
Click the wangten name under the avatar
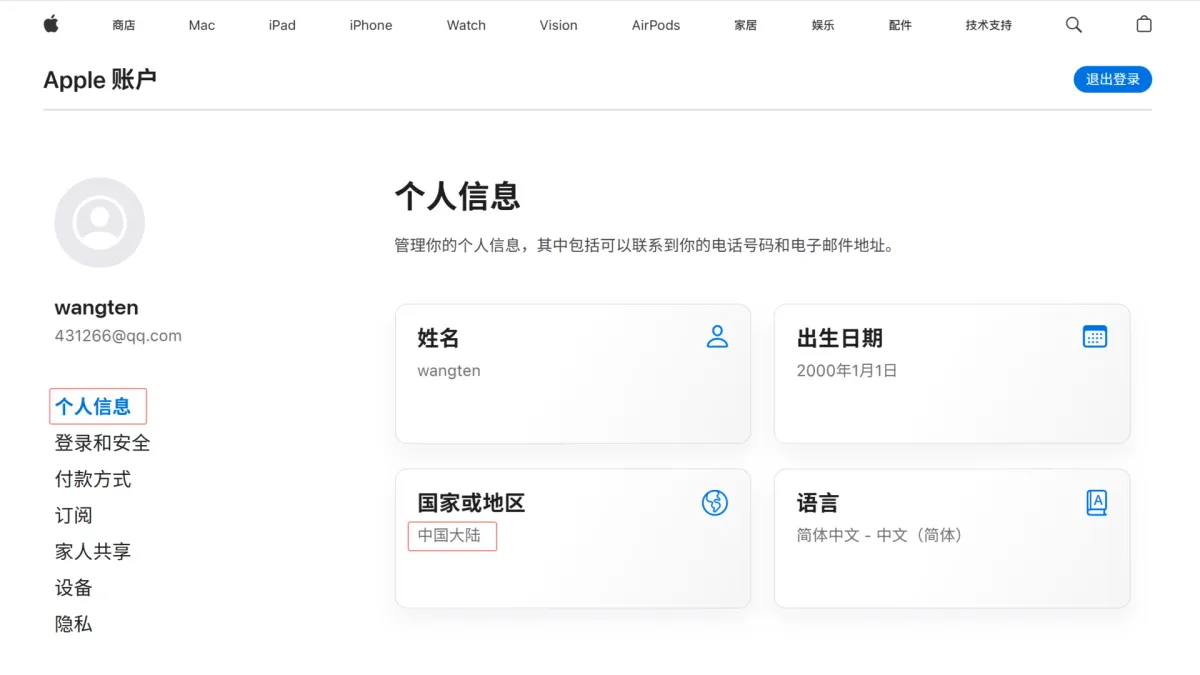point(96,308)
